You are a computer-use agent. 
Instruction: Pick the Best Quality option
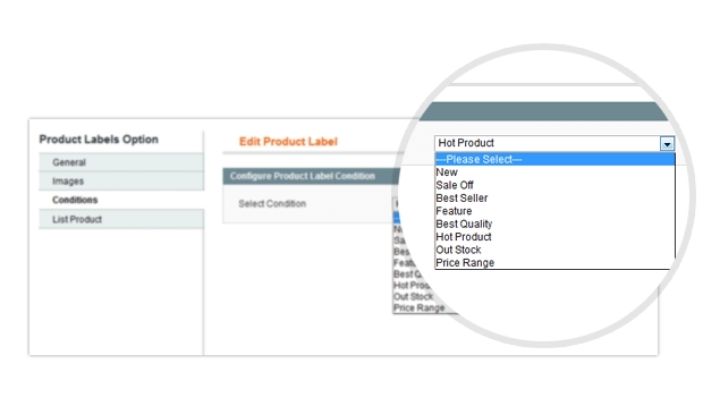(x=464, y=224)
